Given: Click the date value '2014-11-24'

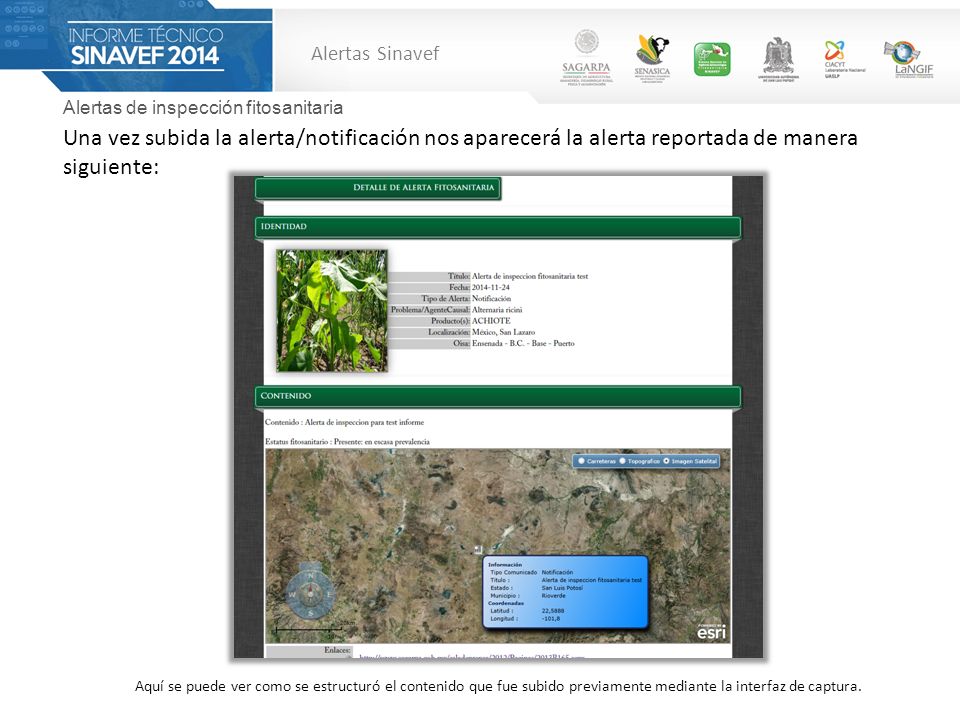Looking at the screenshot, I should coord(490,287).
